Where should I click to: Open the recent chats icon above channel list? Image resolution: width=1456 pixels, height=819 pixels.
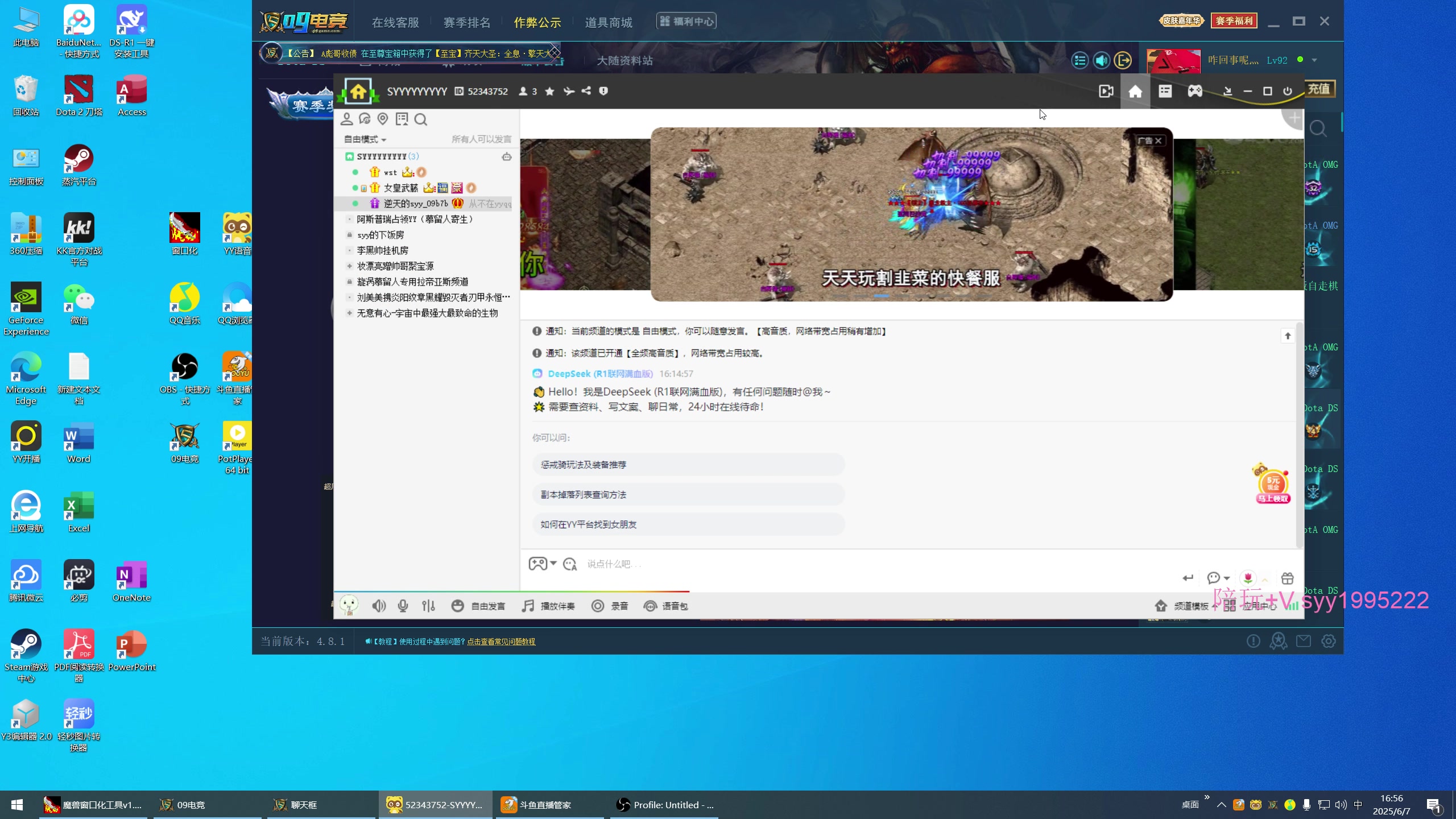pyautogui.click(x=365, y=119)
